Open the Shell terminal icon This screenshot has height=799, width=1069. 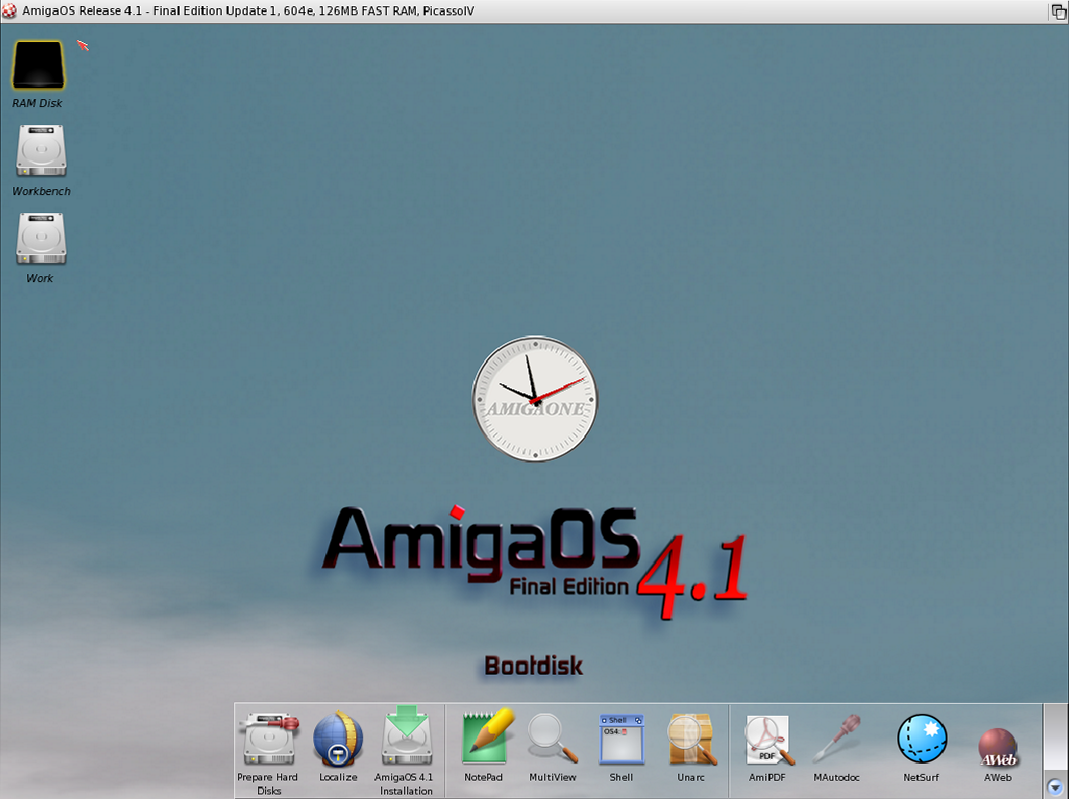tap(621, 739)
